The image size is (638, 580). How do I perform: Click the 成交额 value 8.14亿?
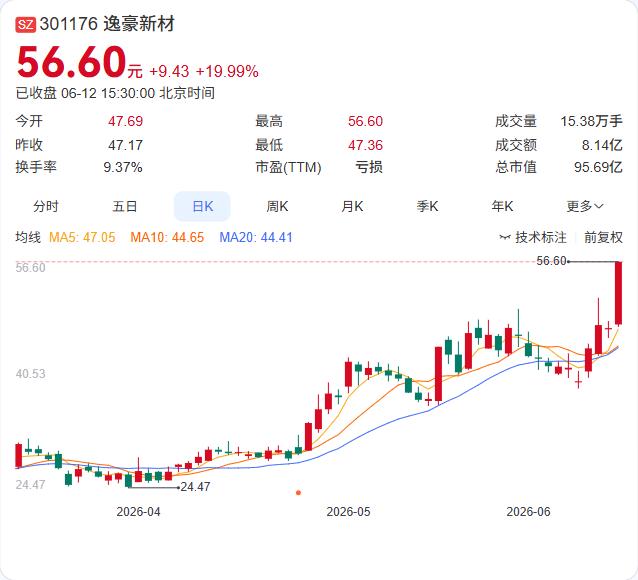(x=602, y=145)
